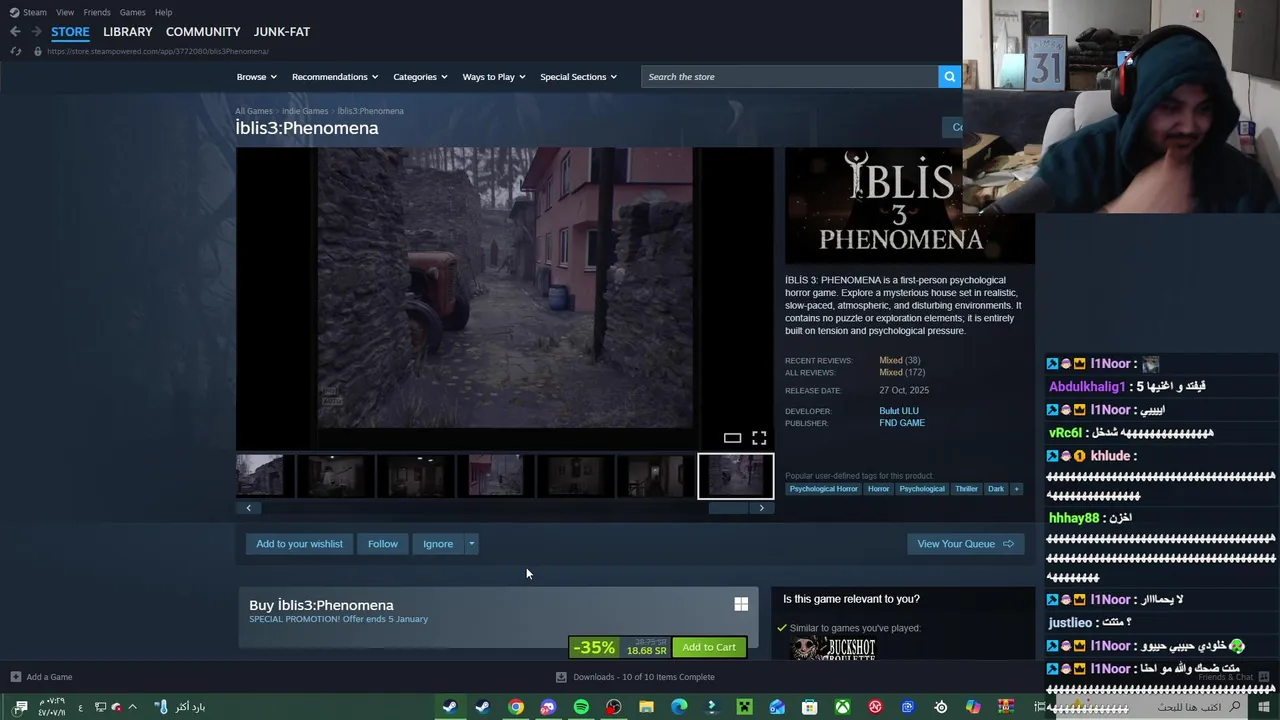The height and width of the screenshot is (720, 1280).
Task: Click the Windows Start button
Action: click(1263, 707)
